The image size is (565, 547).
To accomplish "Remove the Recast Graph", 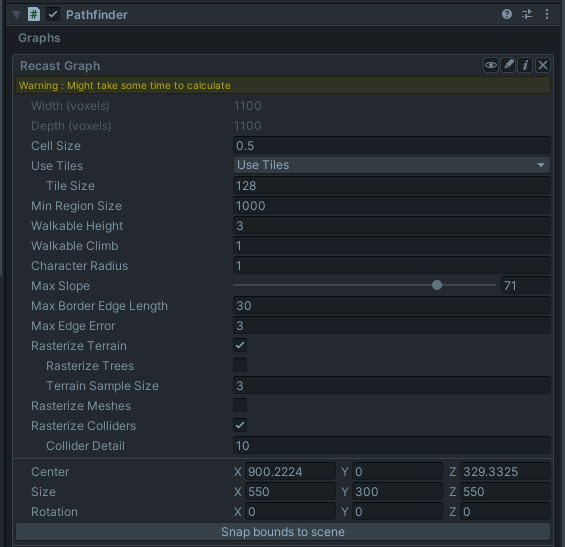I will pyautogui.click(x=543, y=65).
